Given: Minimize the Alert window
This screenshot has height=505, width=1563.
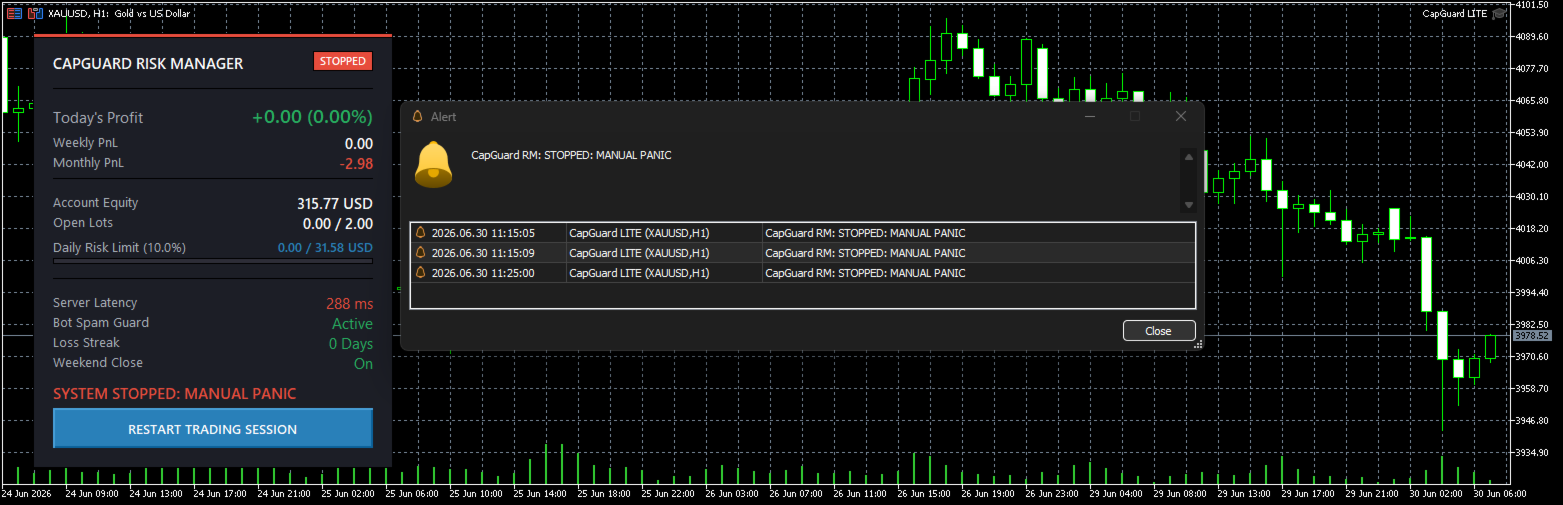Looking at the screenshot, I should click(x=1090, y=116).
